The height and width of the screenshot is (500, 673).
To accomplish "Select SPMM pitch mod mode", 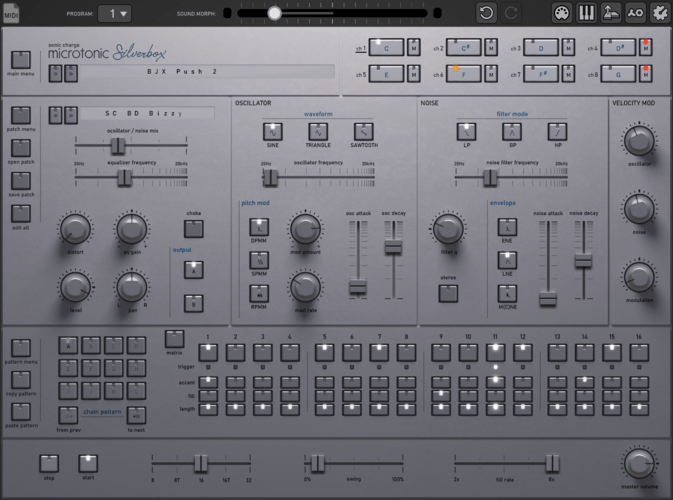I will pos(259,260).
